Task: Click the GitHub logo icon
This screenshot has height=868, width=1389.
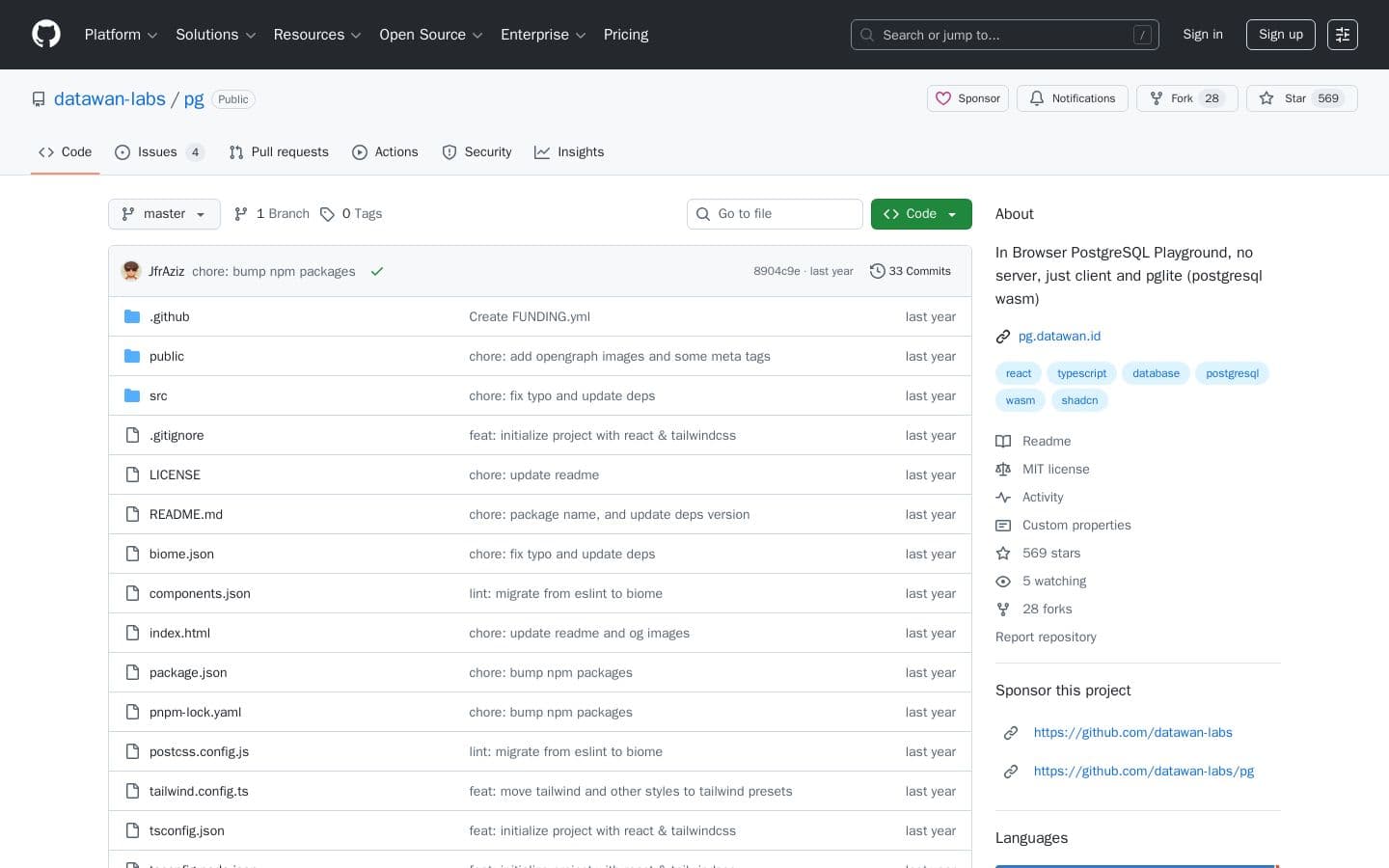Action: 45,34
